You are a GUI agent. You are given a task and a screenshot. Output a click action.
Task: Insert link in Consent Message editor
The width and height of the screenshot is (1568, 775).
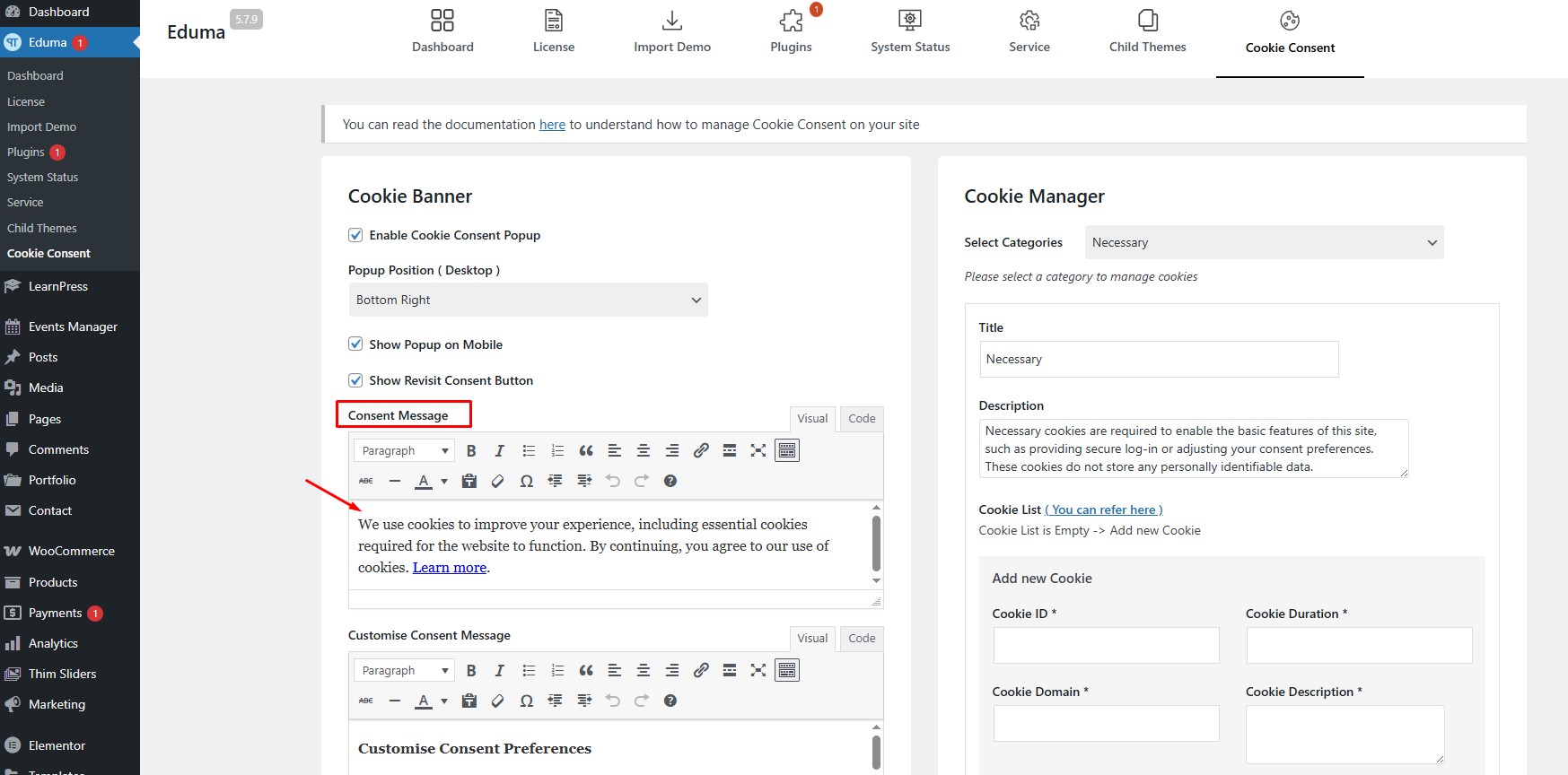click(701, 450)
